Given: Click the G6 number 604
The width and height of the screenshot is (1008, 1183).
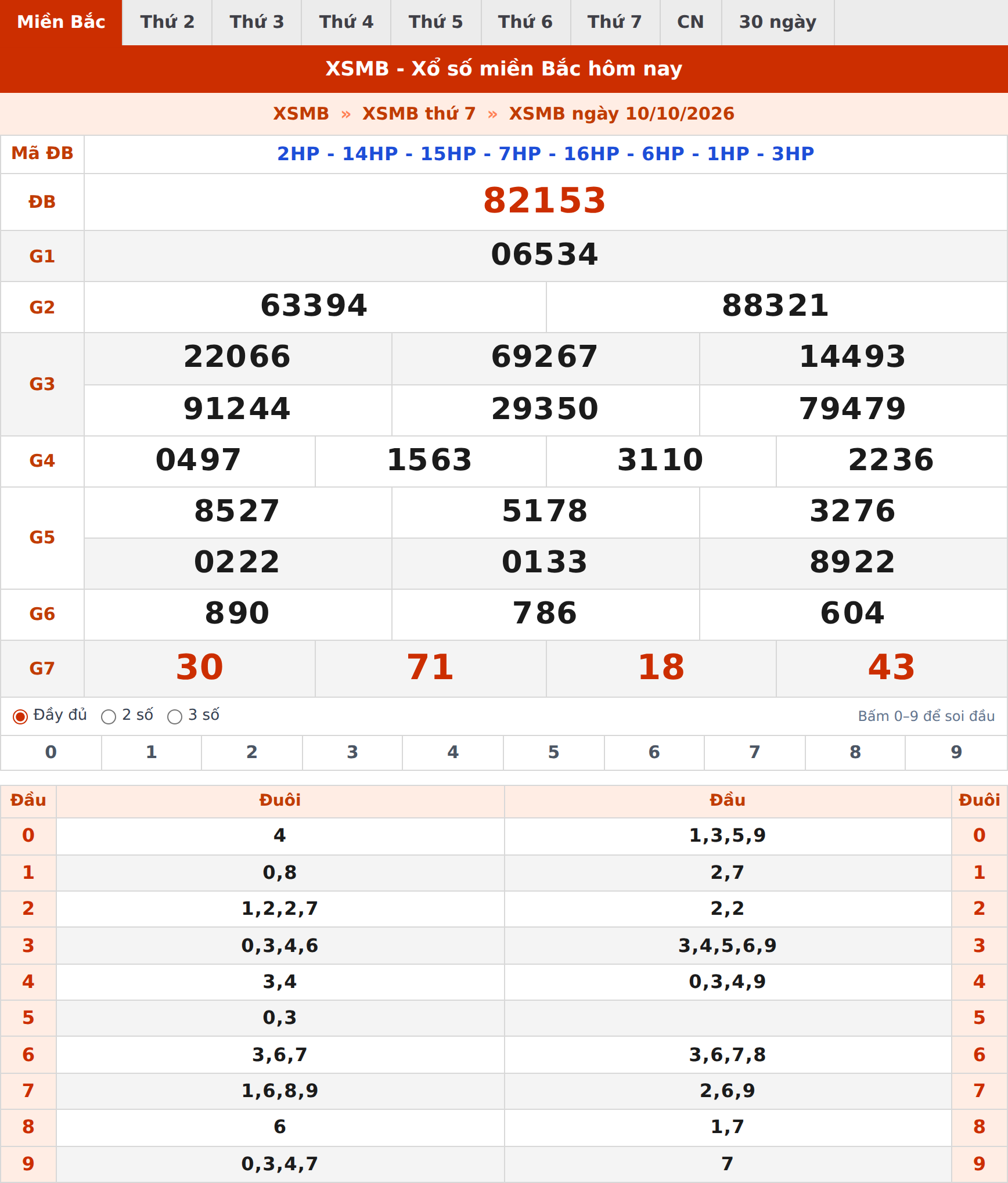Looking at the screenshot, I should click(x=852, y=614).
